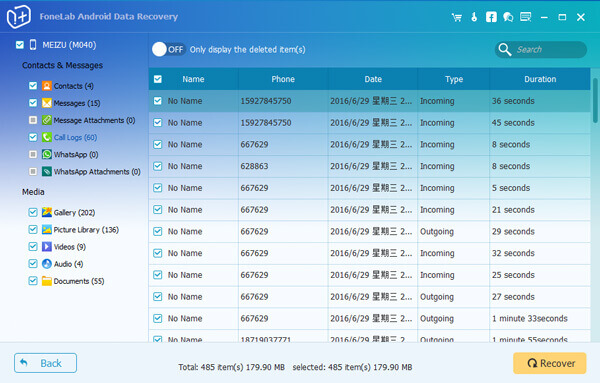This screenshot has width=600, height=383.
Task: Sort by the Type column header
Action: point(454,79)
